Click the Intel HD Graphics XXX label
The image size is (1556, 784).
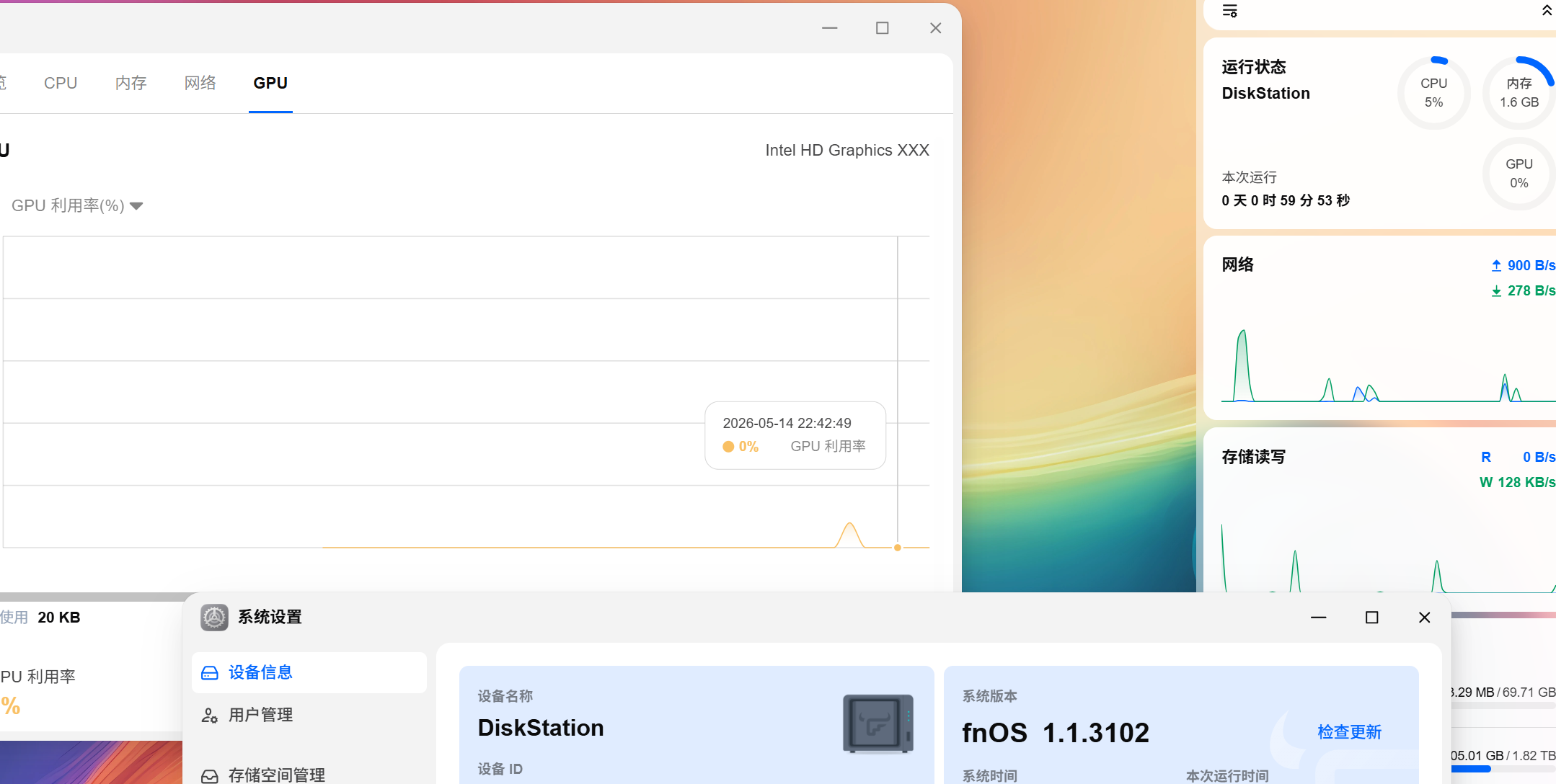click(x=847, y=150)
